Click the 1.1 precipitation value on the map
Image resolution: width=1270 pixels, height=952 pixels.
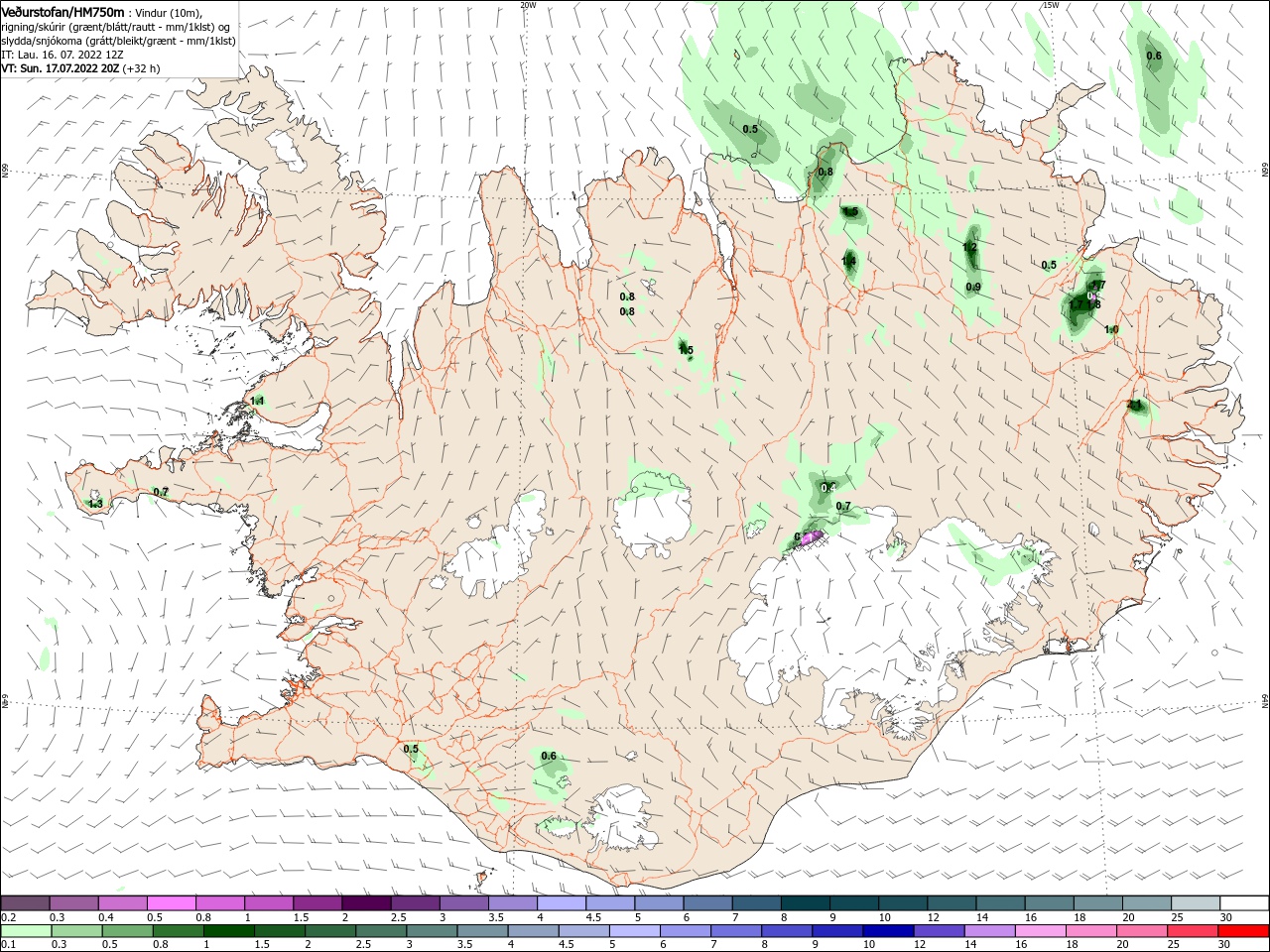[x=258, y=401]
